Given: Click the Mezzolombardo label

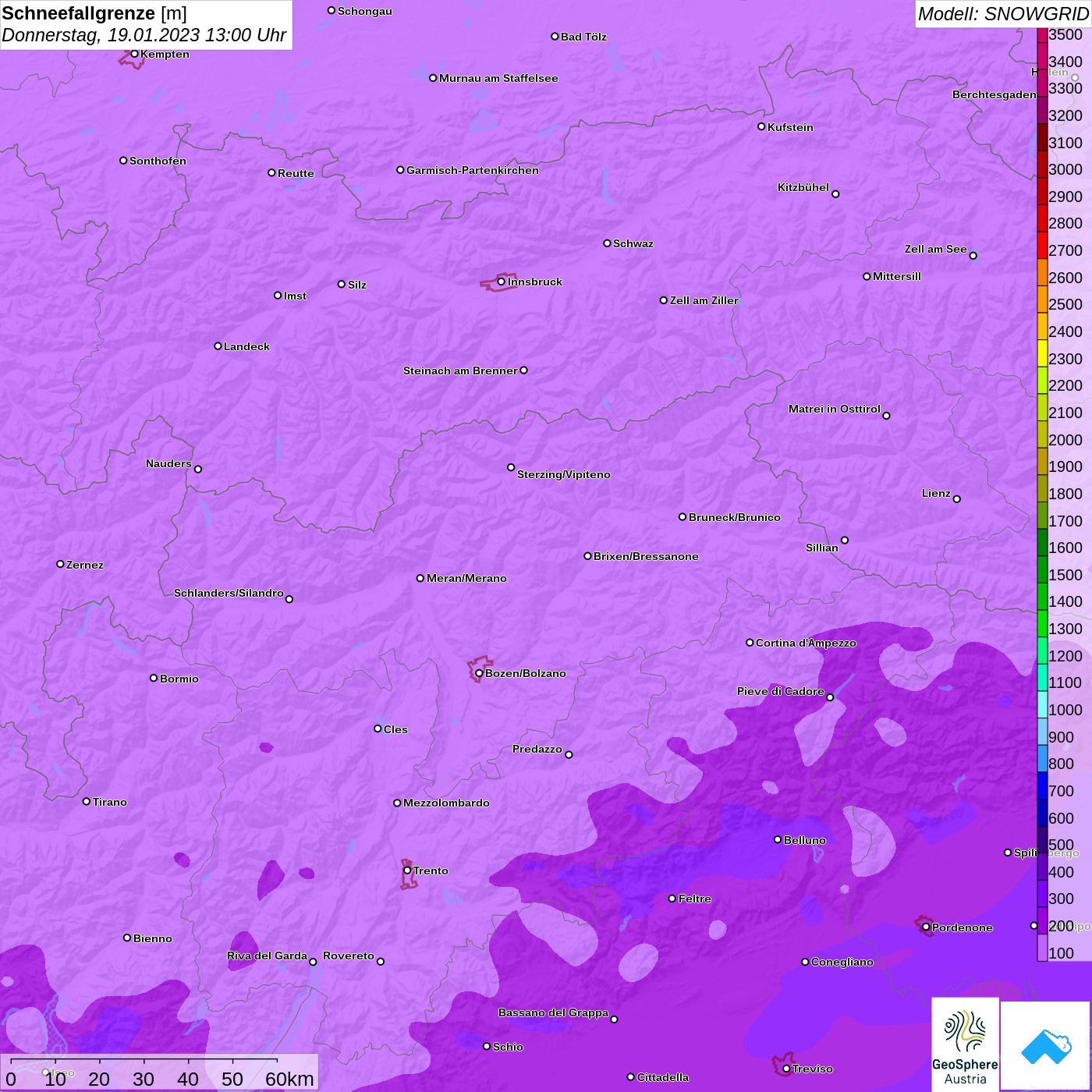Looking at the screenshot, I should pos(446,803).
